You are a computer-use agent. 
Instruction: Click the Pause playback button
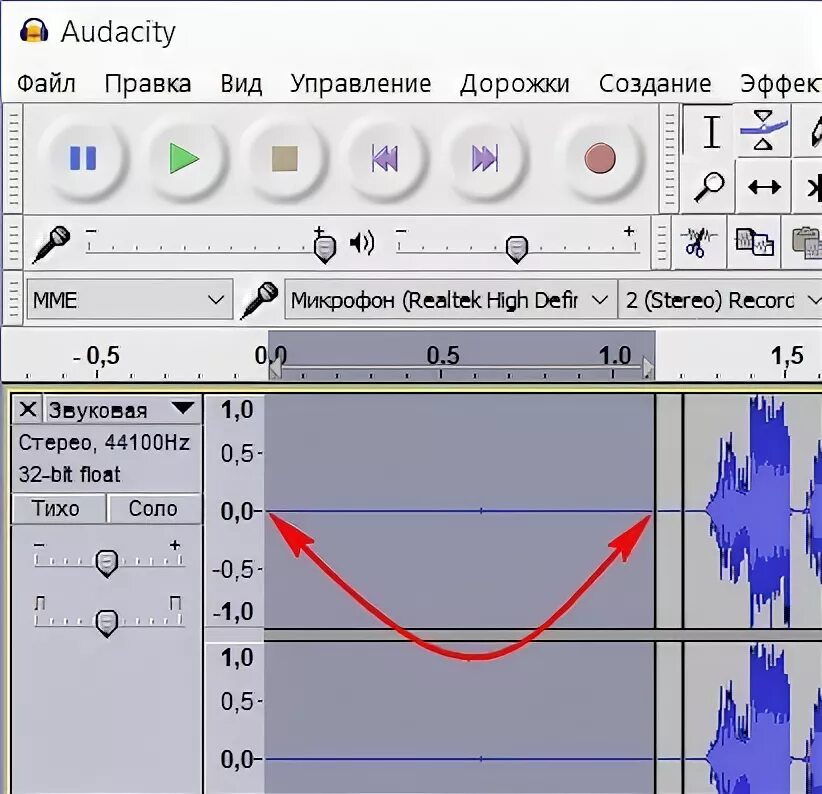pos(83,158)
